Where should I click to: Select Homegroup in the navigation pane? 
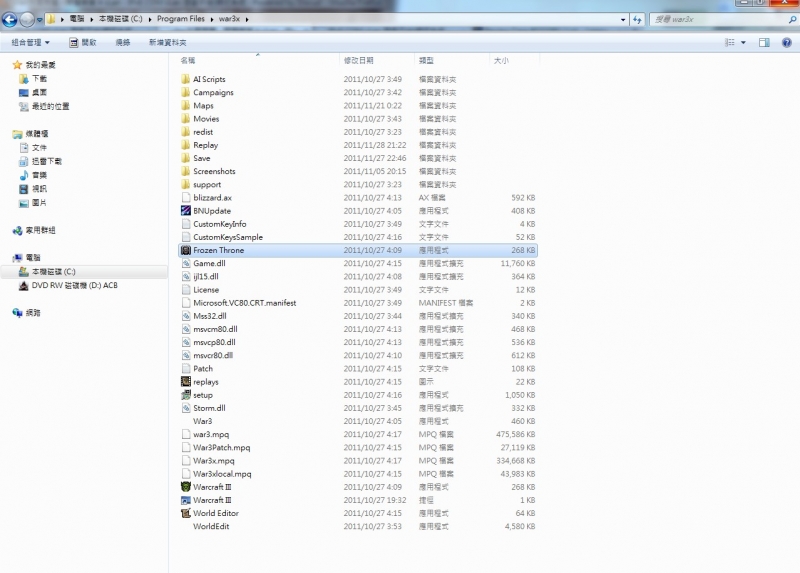[x=40, y=230]
